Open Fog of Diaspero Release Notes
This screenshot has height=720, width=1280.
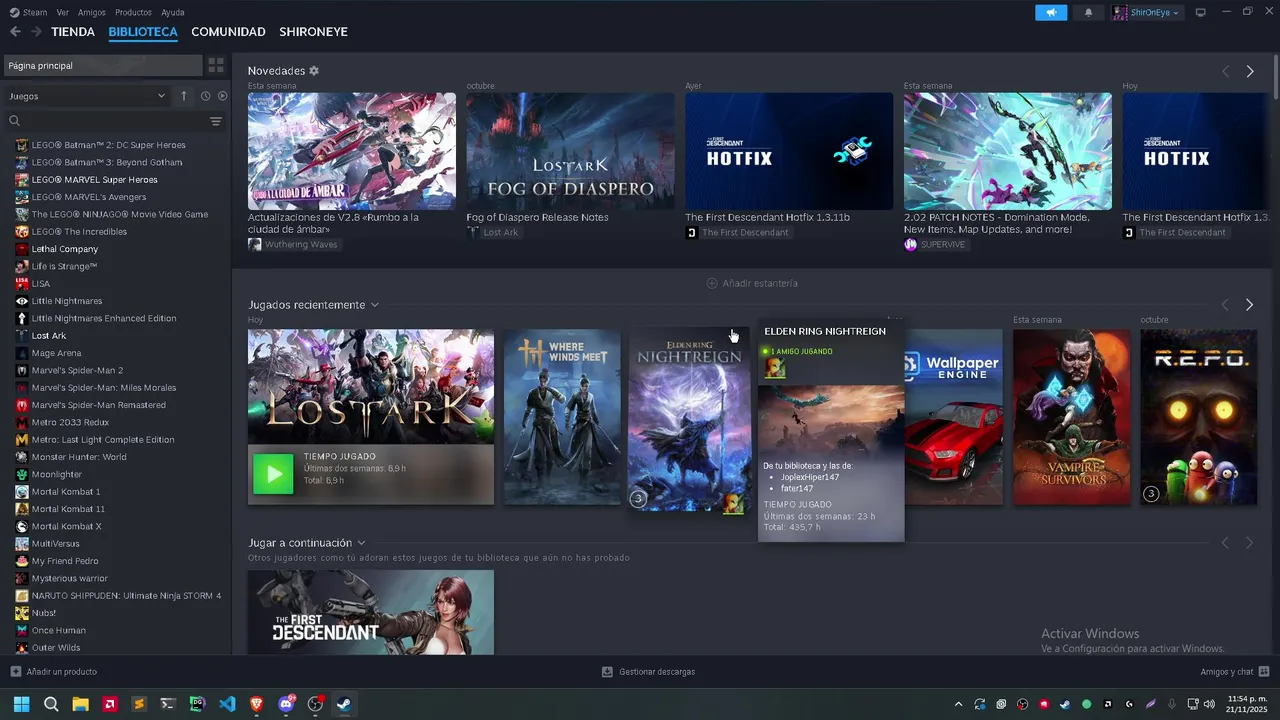[537, 217]
